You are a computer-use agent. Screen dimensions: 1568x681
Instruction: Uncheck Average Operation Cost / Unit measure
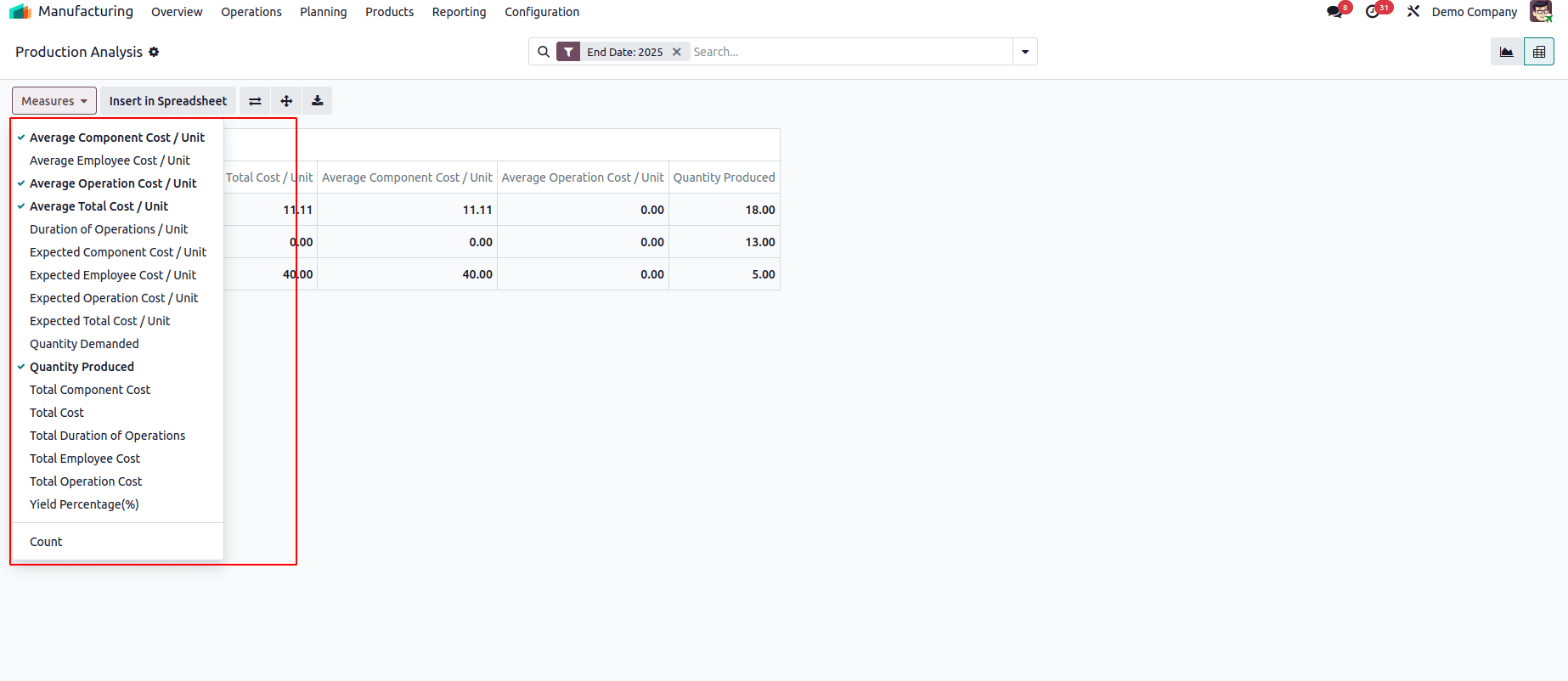[117, 183]
